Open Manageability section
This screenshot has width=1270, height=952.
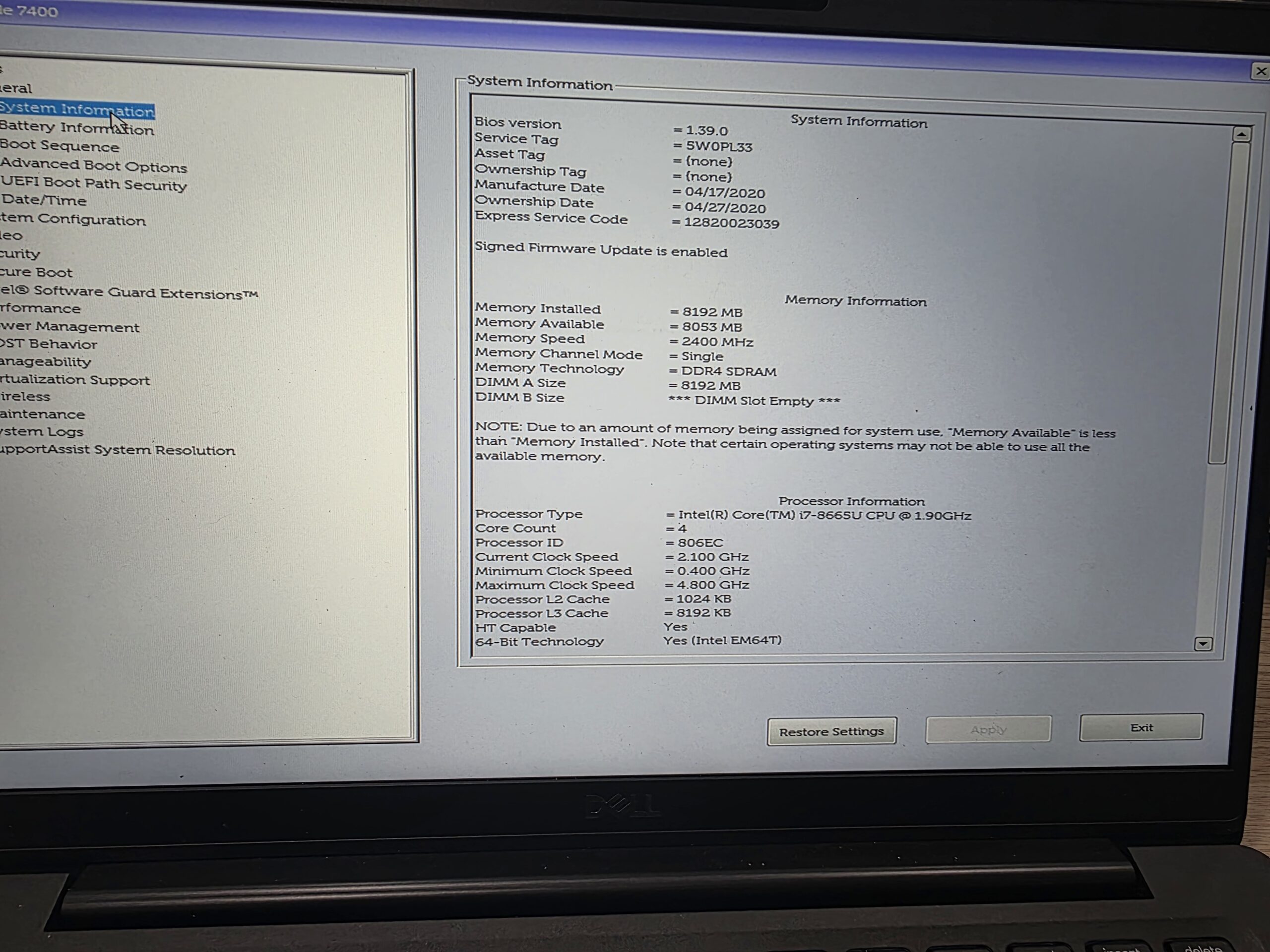(45, 362)
